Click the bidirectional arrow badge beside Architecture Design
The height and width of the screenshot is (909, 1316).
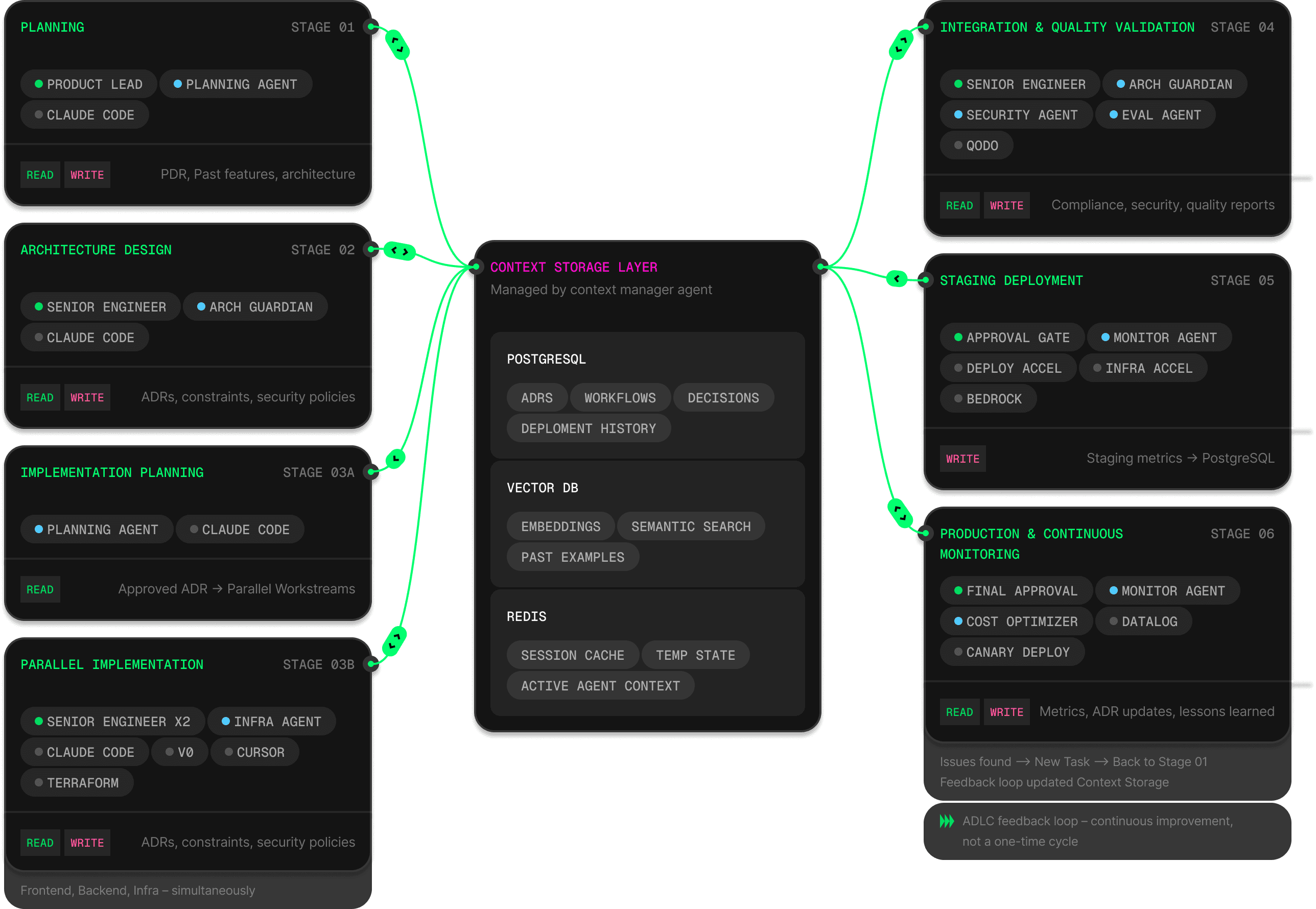click(400, 251)
